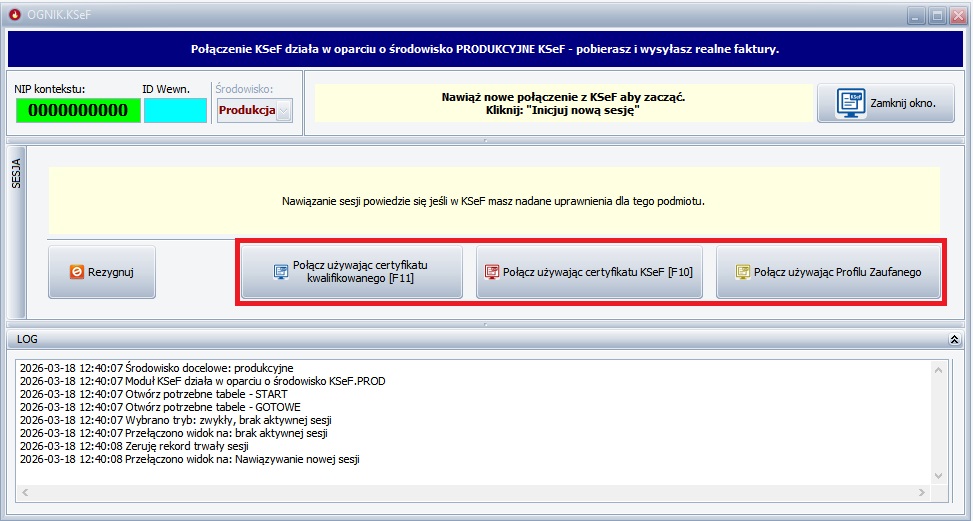Select log line 'Moduł KSeF działa w oparciu'
Screen dimensions: 973x521
pos(202,381)
